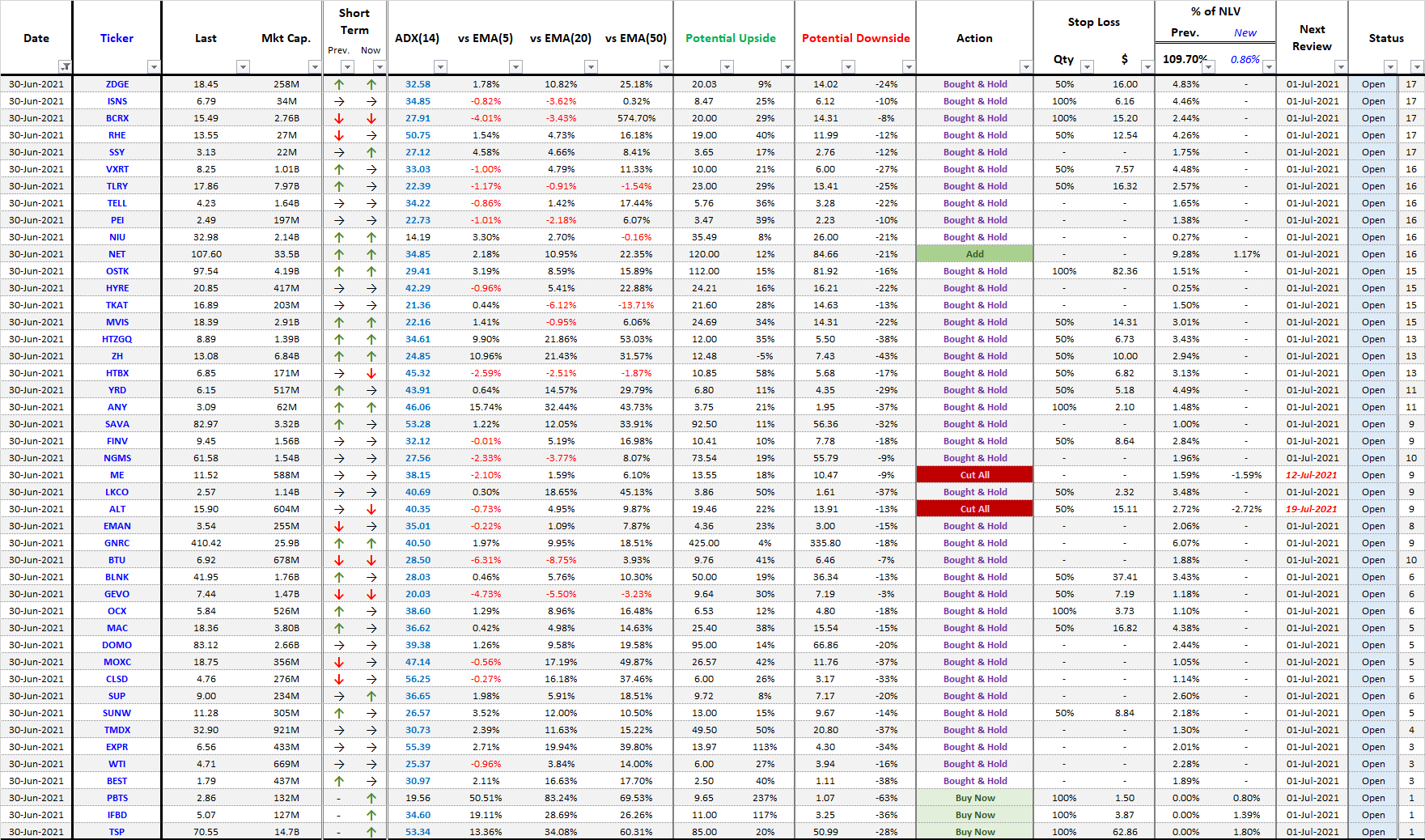The width and height of the screenshot is (1425, 840).
Task: Click the Prev. down arrow in MOXC row
Action: tap(339, 662)
